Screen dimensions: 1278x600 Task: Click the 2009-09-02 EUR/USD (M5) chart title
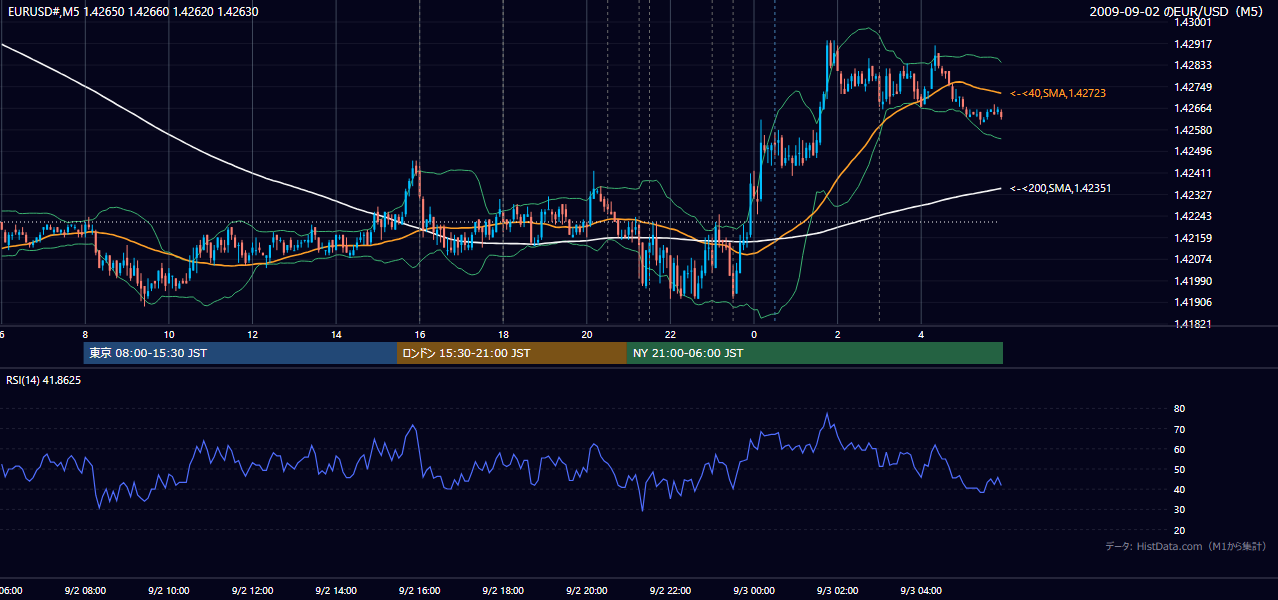(x=1178, y=12)
